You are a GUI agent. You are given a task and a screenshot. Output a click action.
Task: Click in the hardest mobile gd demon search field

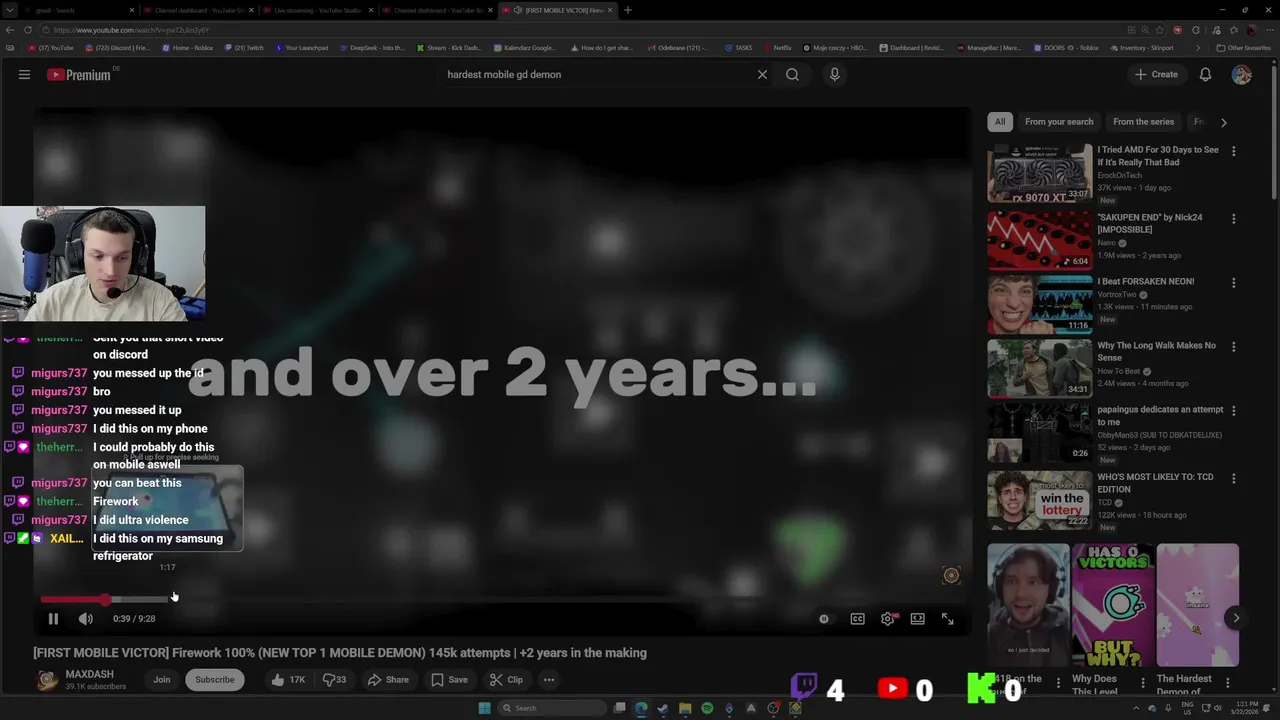click(x=595, y=74)
